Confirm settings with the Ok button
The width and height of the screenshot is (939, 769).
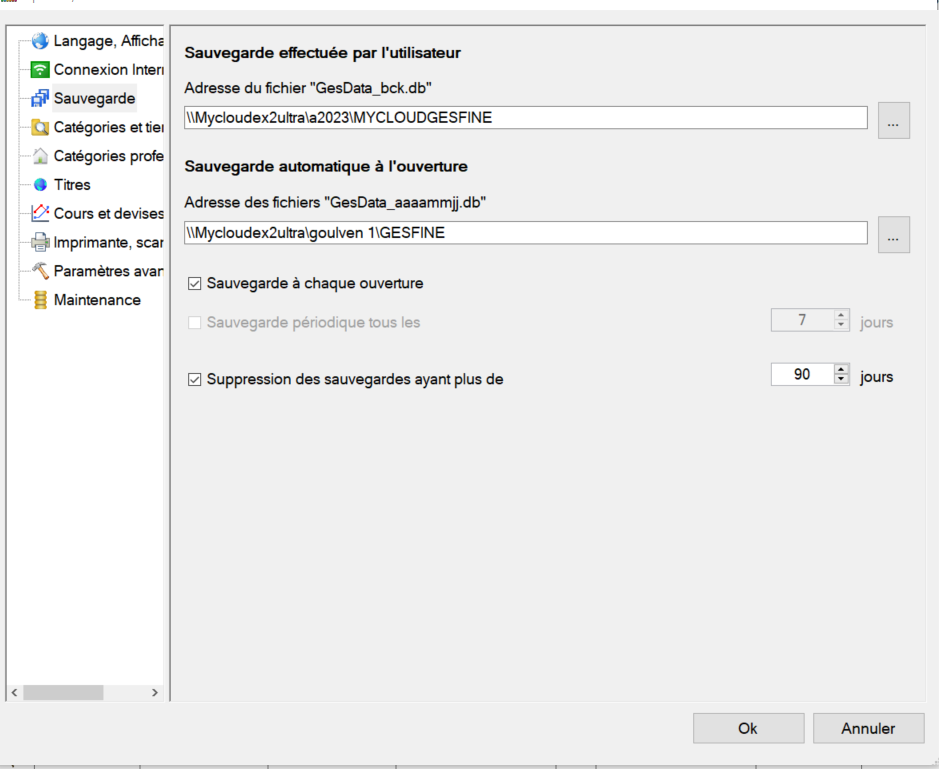[748, 728]
